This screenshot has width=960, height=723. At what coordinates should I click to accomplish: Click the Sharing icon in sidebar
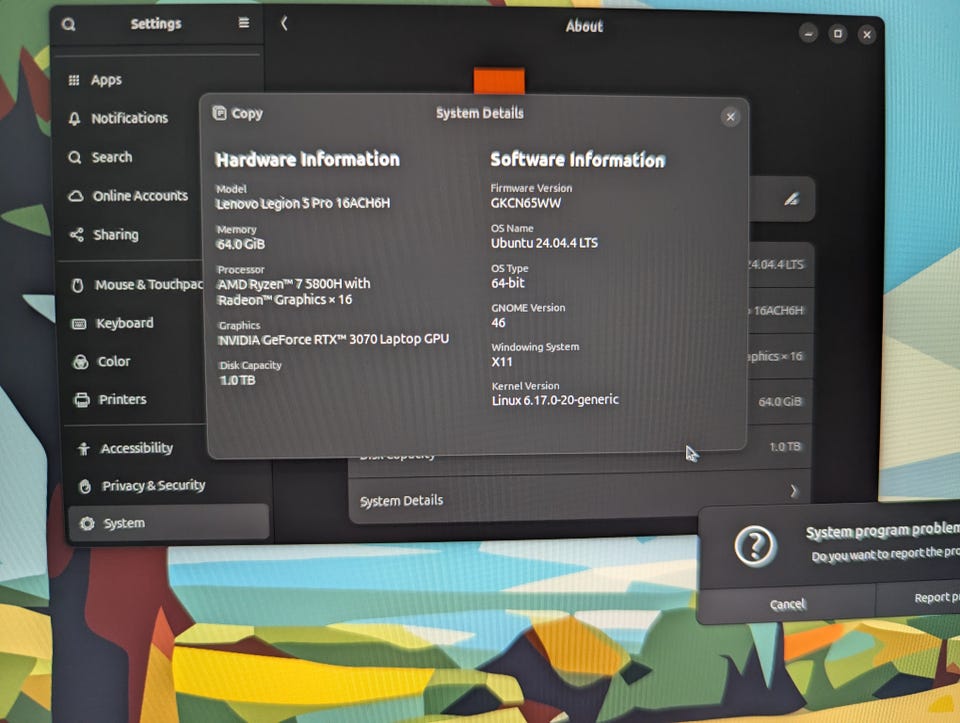point(77,234)
